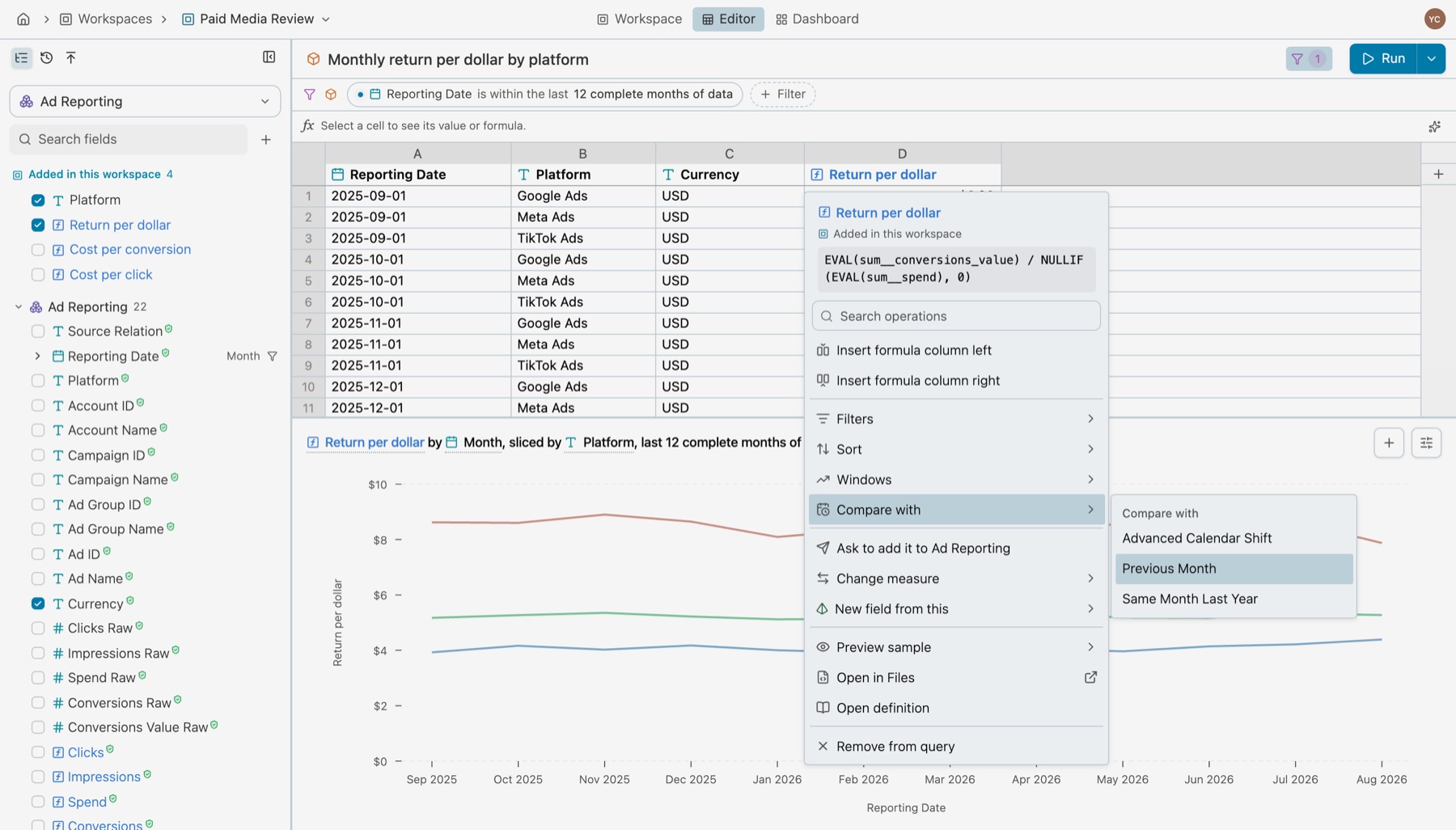Viewport: 1456px width, 830px height.
Task: Choose Insert formula column left
Action: coord(956,350)
